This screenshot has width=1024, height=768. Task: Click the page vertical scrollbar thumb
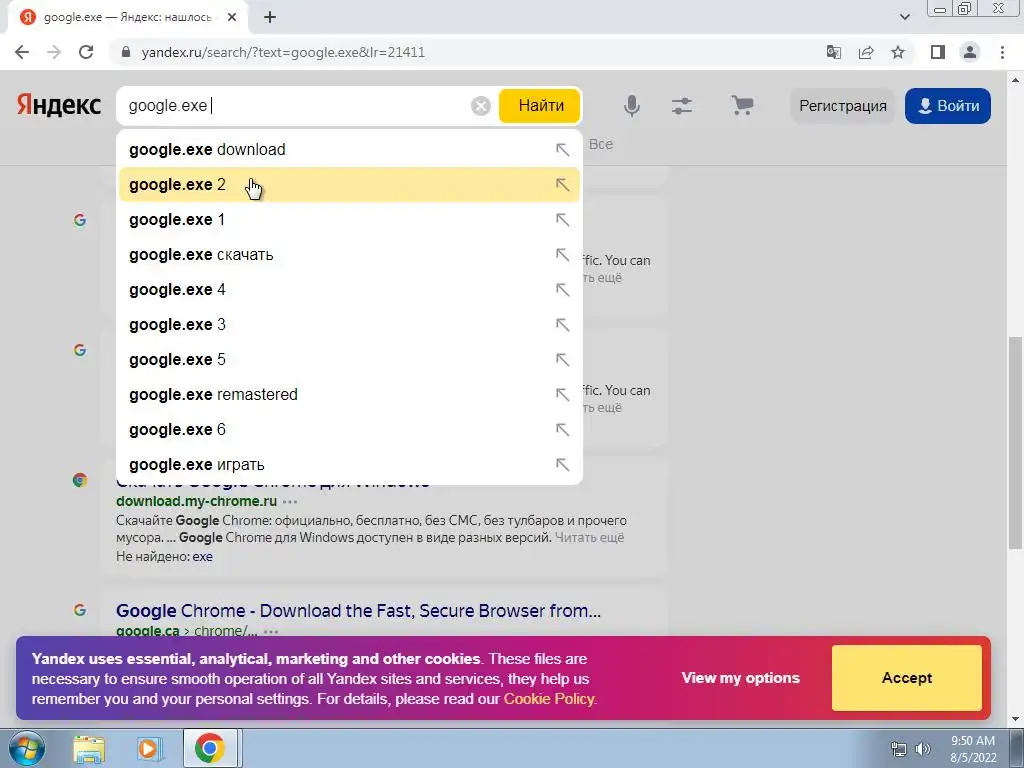point(1016,443)
